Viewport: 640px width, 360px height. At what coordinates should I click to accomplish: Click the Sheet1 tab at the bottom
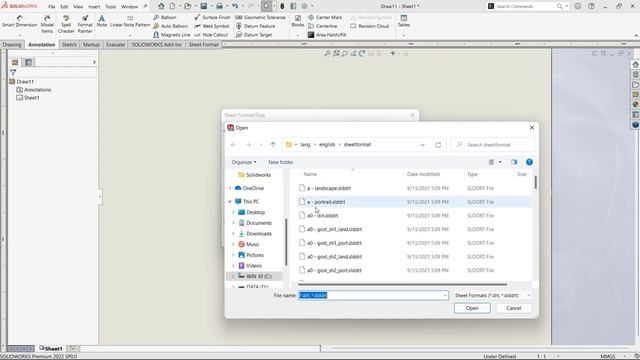pyautogui.click(x=51, y=349)
